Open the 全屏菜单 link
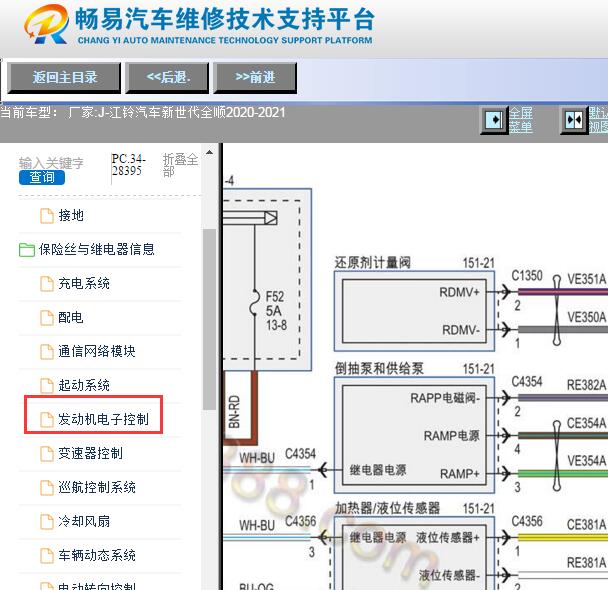The height and width of the screenshot is (590, 608). (521, 120)
